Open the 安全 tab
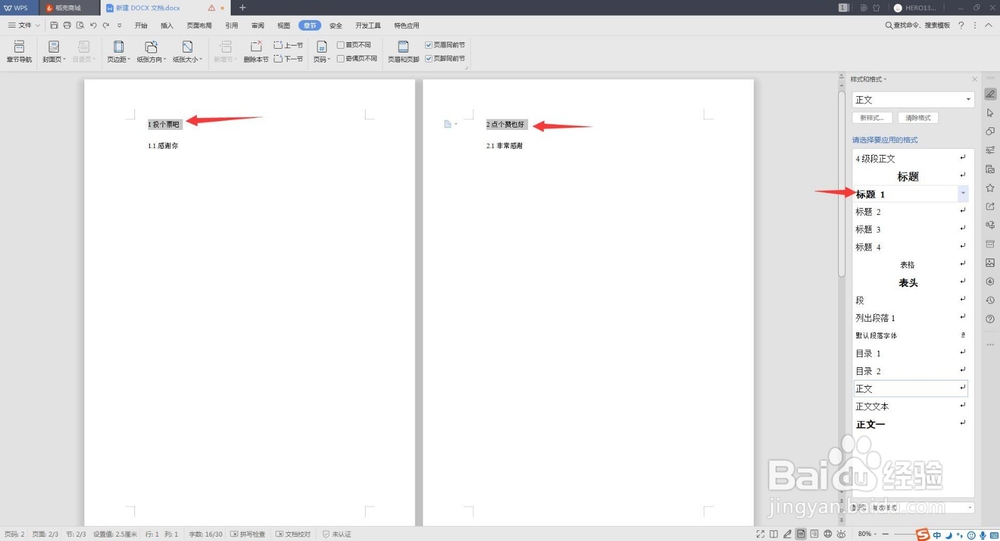The width and height of the screenshot is (1000, 541). tap(336, 26)
